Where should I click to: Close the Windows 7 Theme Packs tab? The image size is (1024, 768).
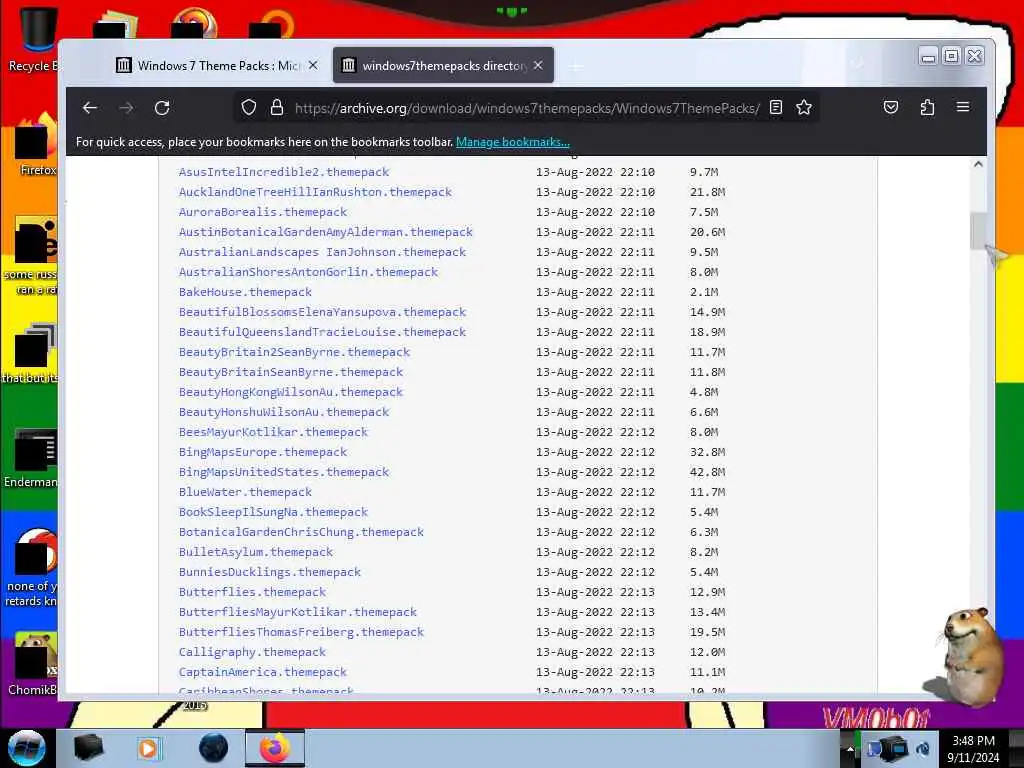tap(313, 65)
